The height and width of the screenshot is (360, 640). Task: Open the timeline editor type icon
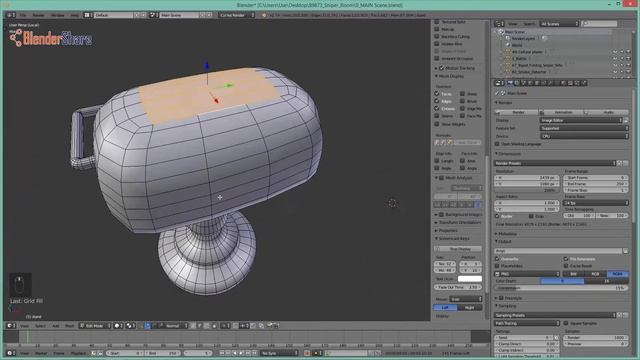pyautogui.click(x=11, y=353)
